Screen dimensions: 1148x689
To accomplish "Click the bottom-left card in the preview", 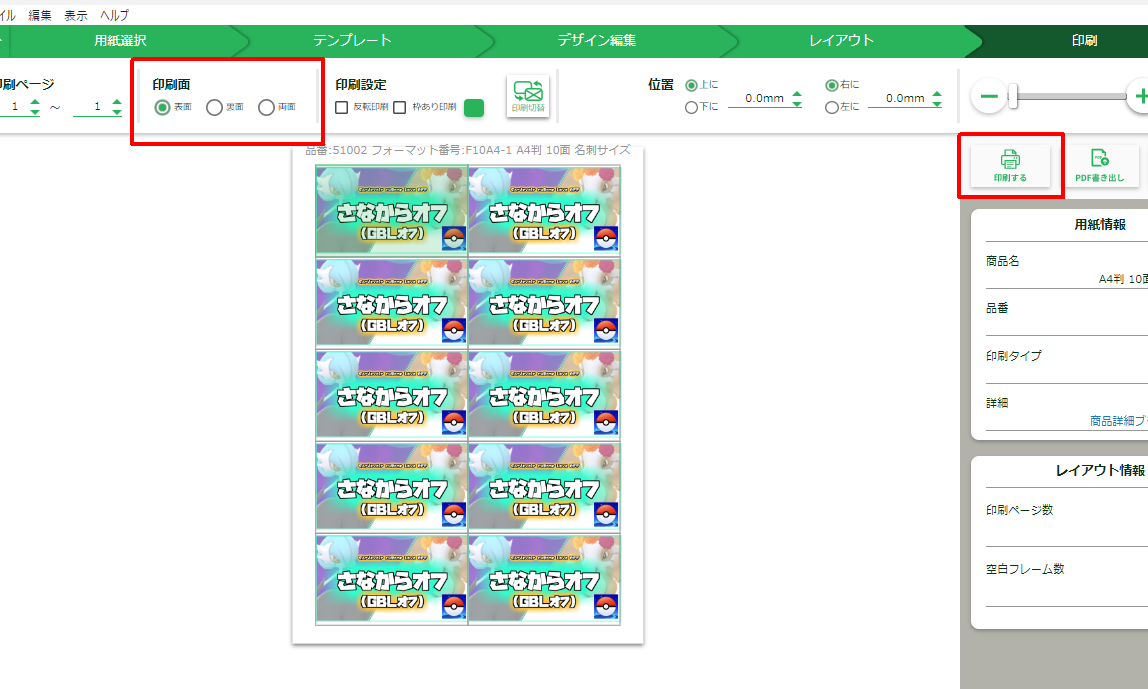I will tap(392, 579).
